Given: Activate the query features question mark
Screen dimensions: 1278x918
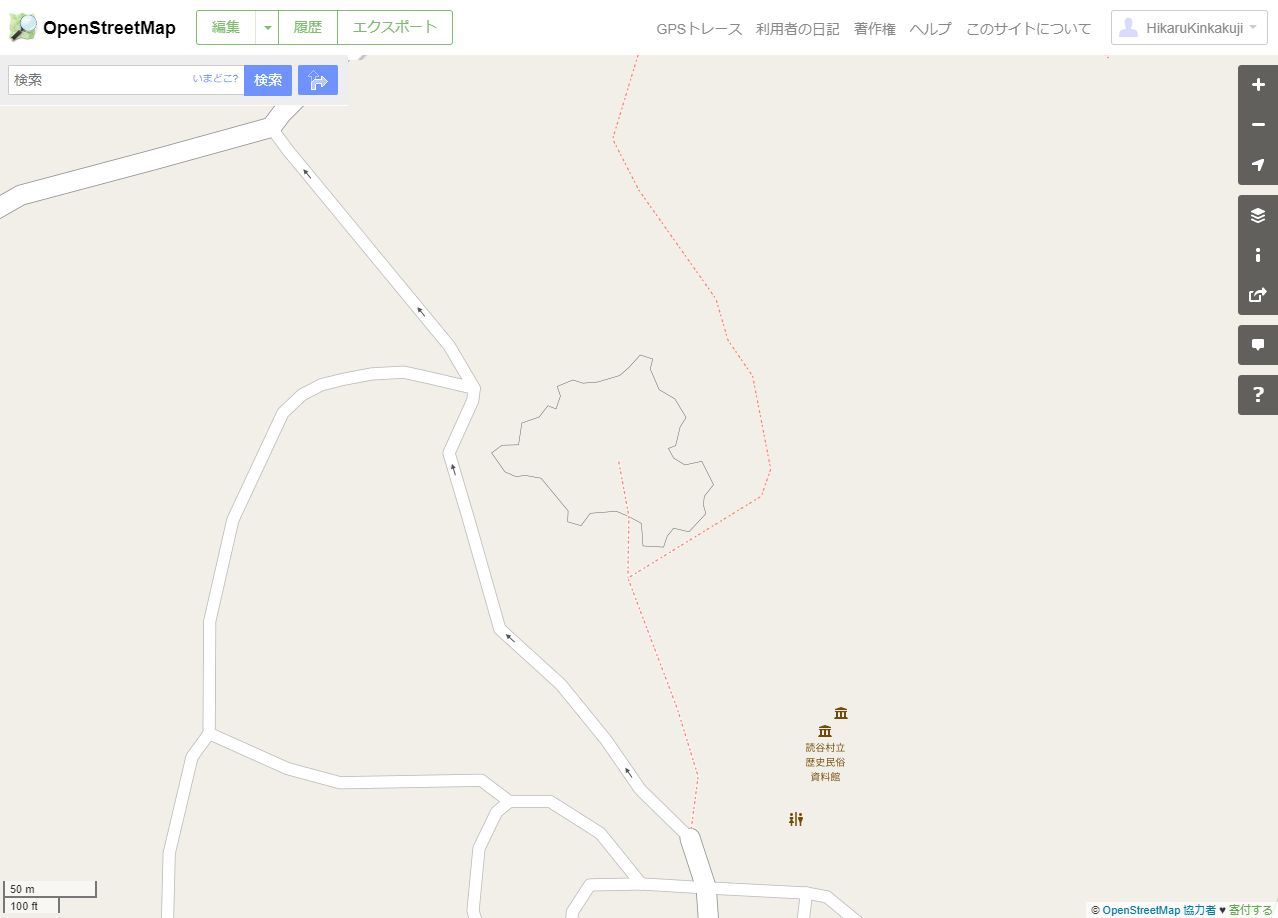Looking at the screenshot, I should click(x=1258, y=395).
